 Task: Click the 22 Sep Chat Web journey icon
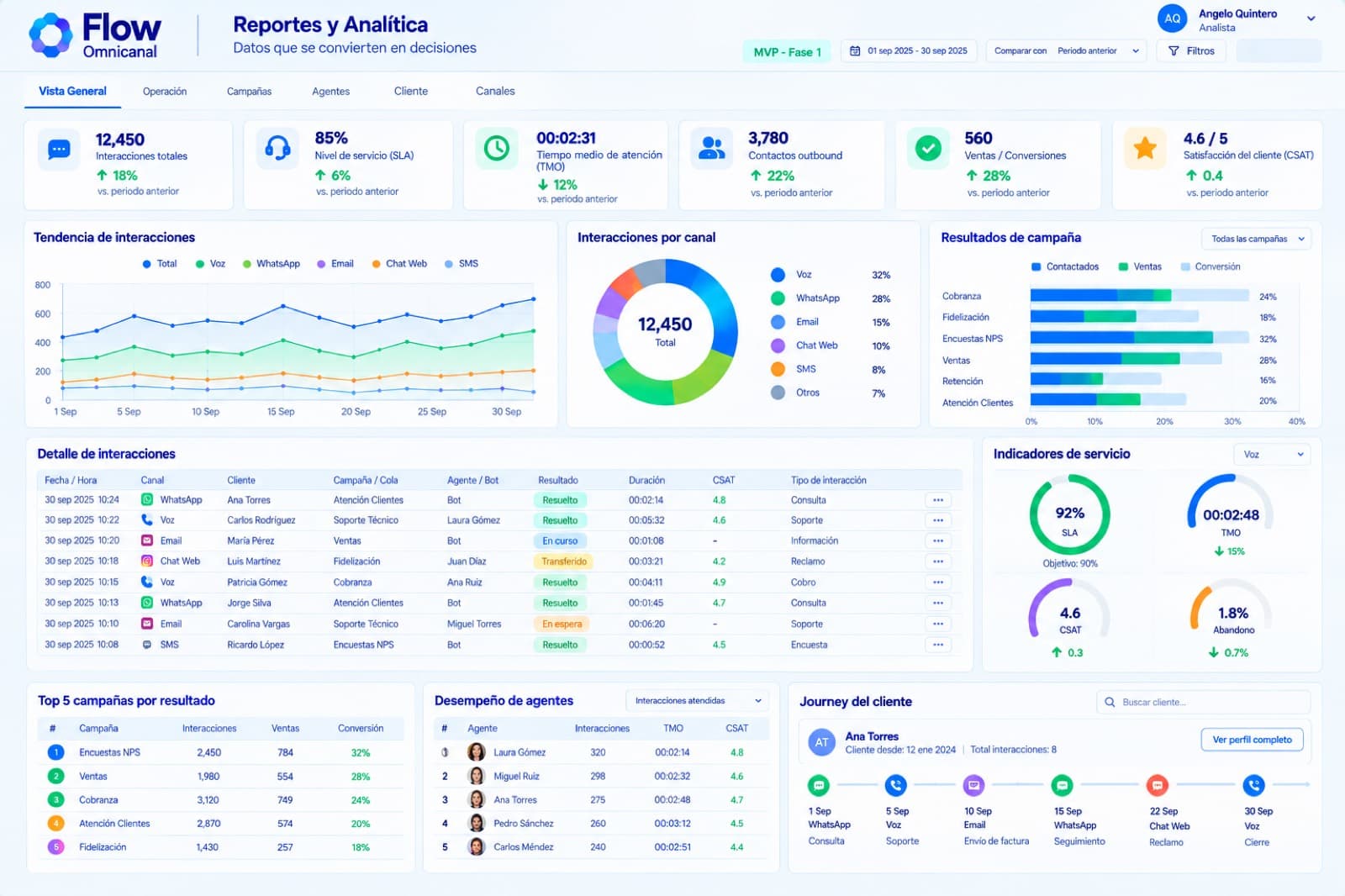coord(1158,786)
